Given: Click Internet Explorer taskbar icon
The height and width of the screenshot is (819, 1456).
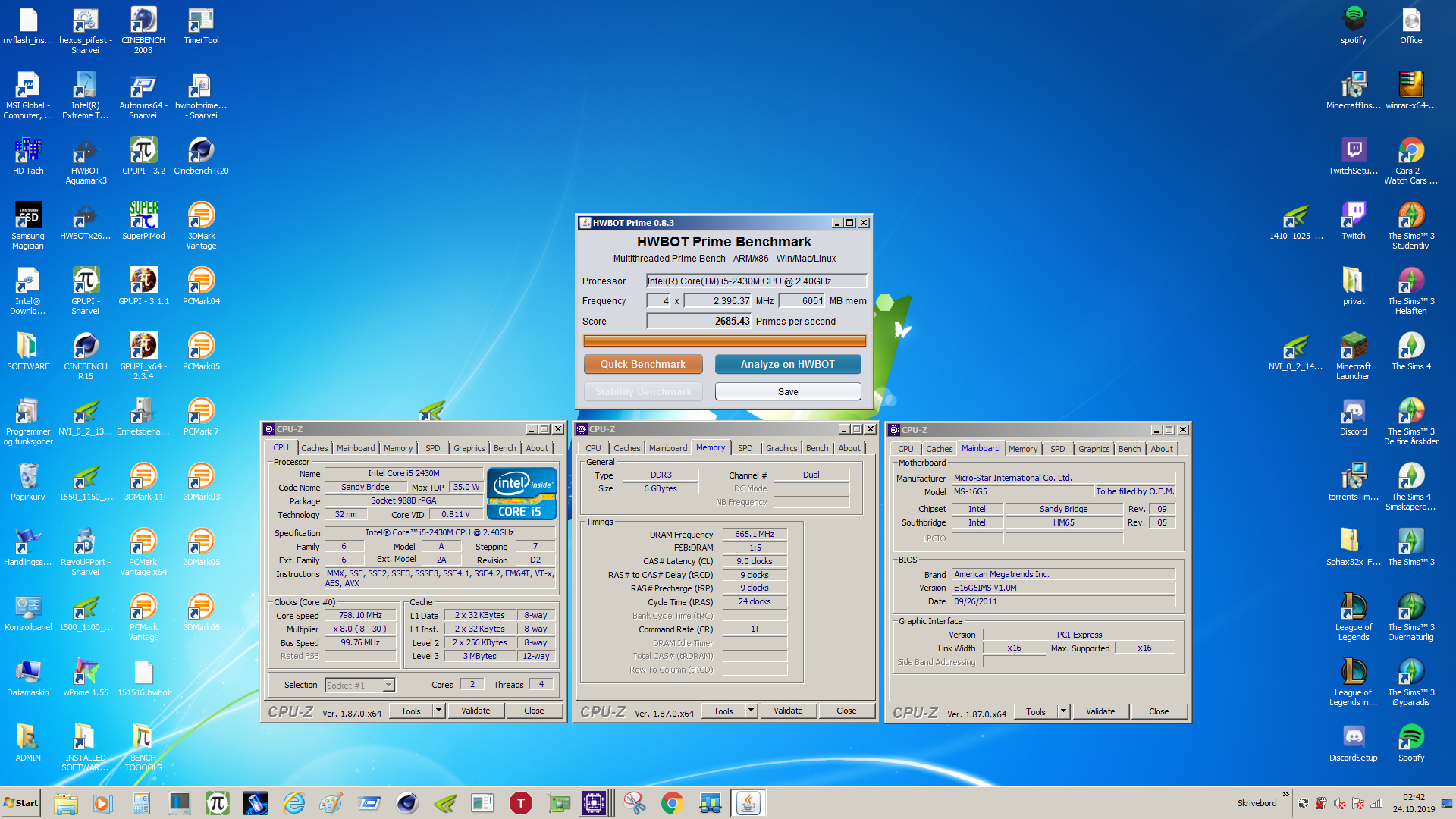Looking at the screenshot, I should click(x=293, y=803).
